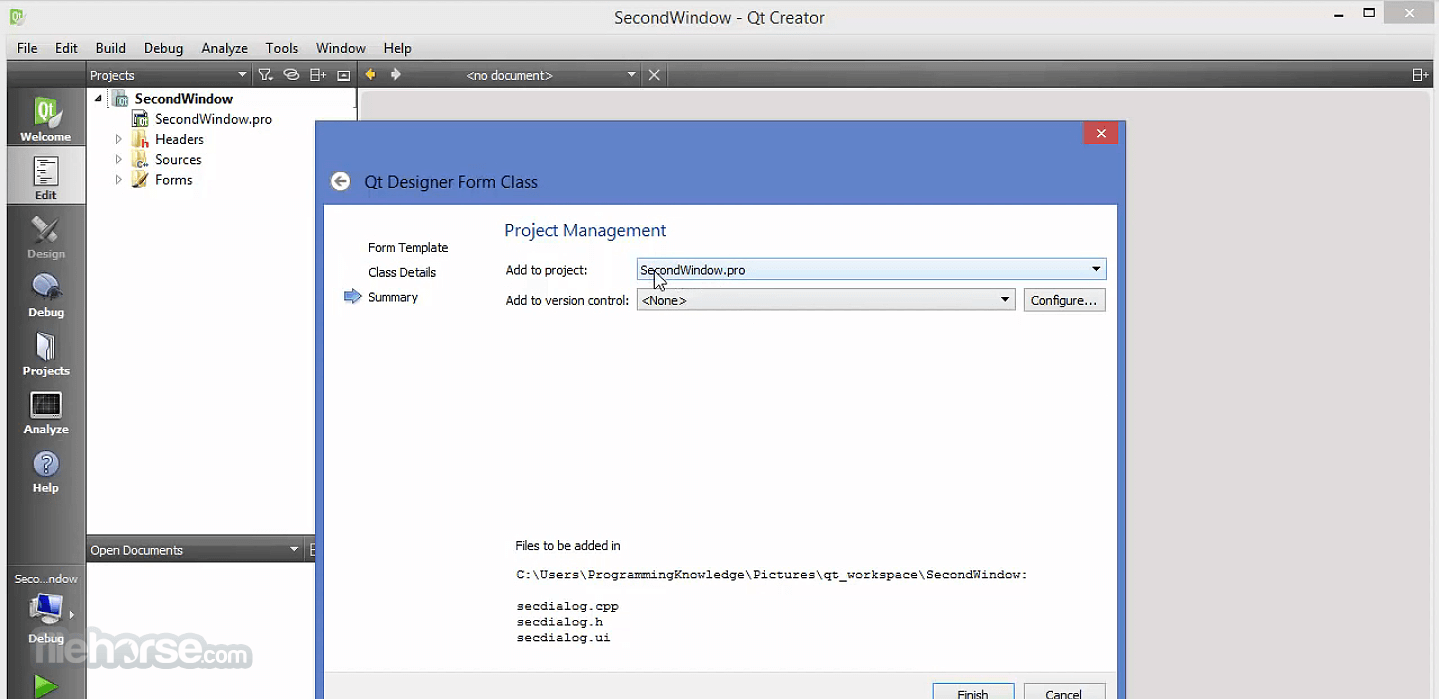
Task: Select the Class Details wizard step
Action: pos(402,272)
